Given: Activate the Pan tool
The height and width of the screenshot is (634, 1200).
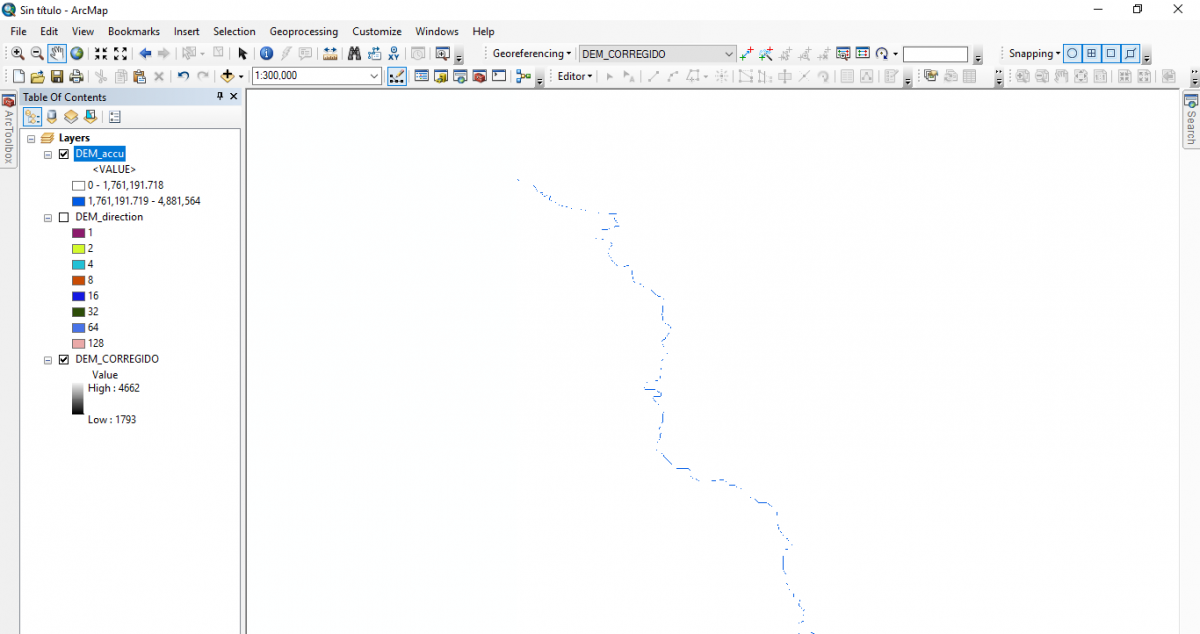Looking at the screenshot, I should [56, 53].
